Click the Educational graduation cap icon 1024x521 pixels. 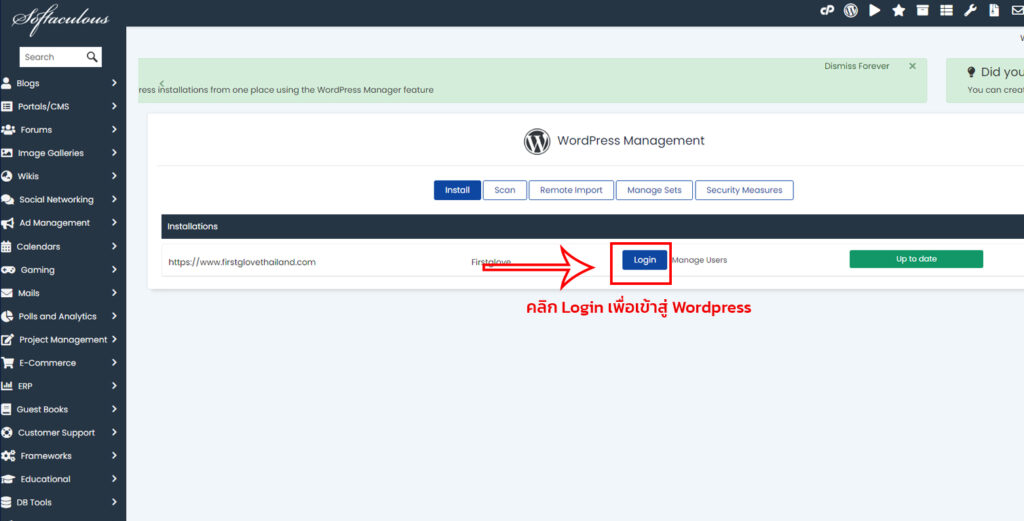pos(8,479)
